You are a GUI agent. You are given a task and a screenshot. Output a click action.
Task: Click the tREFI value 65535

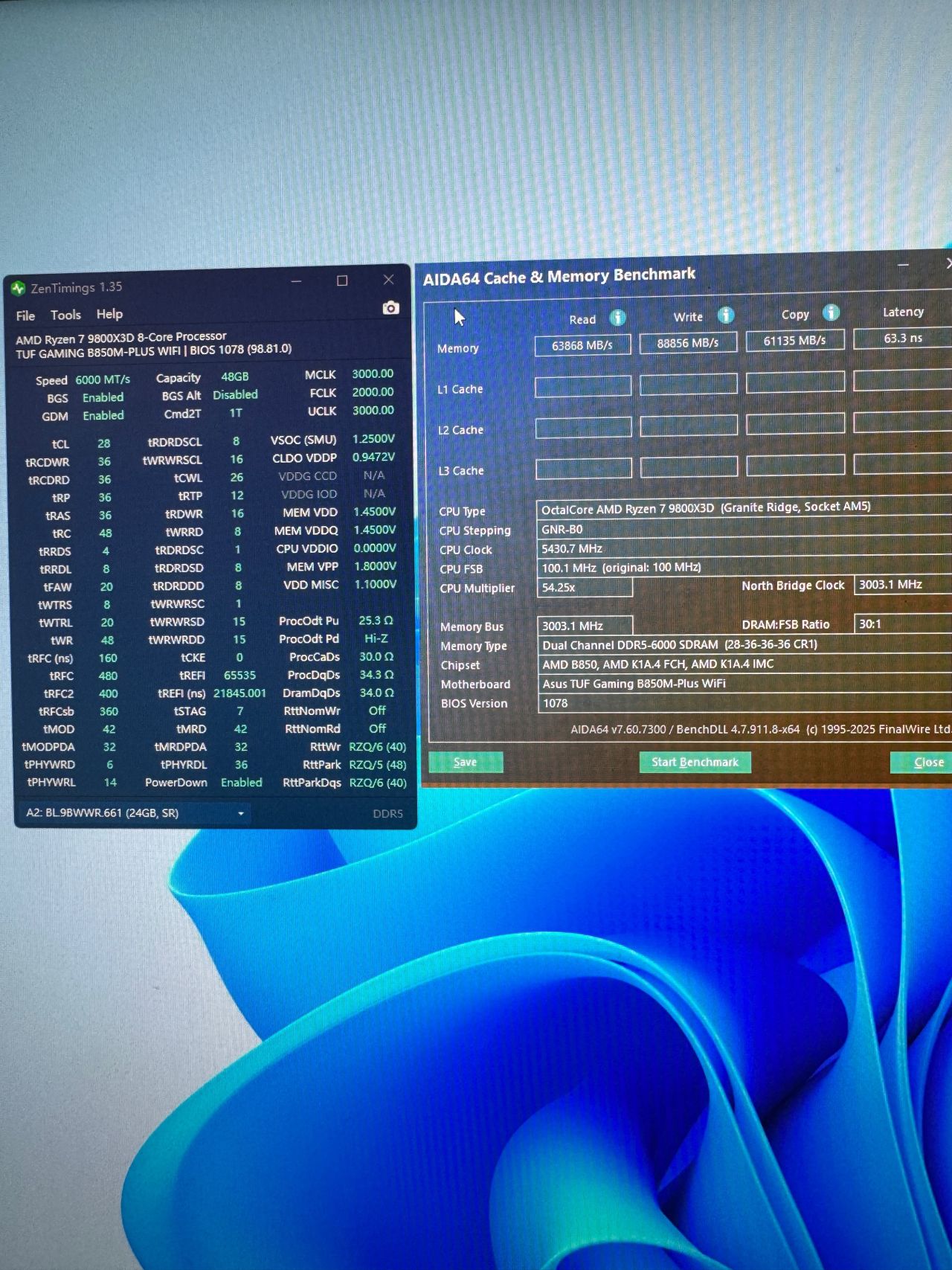(239, 675)
